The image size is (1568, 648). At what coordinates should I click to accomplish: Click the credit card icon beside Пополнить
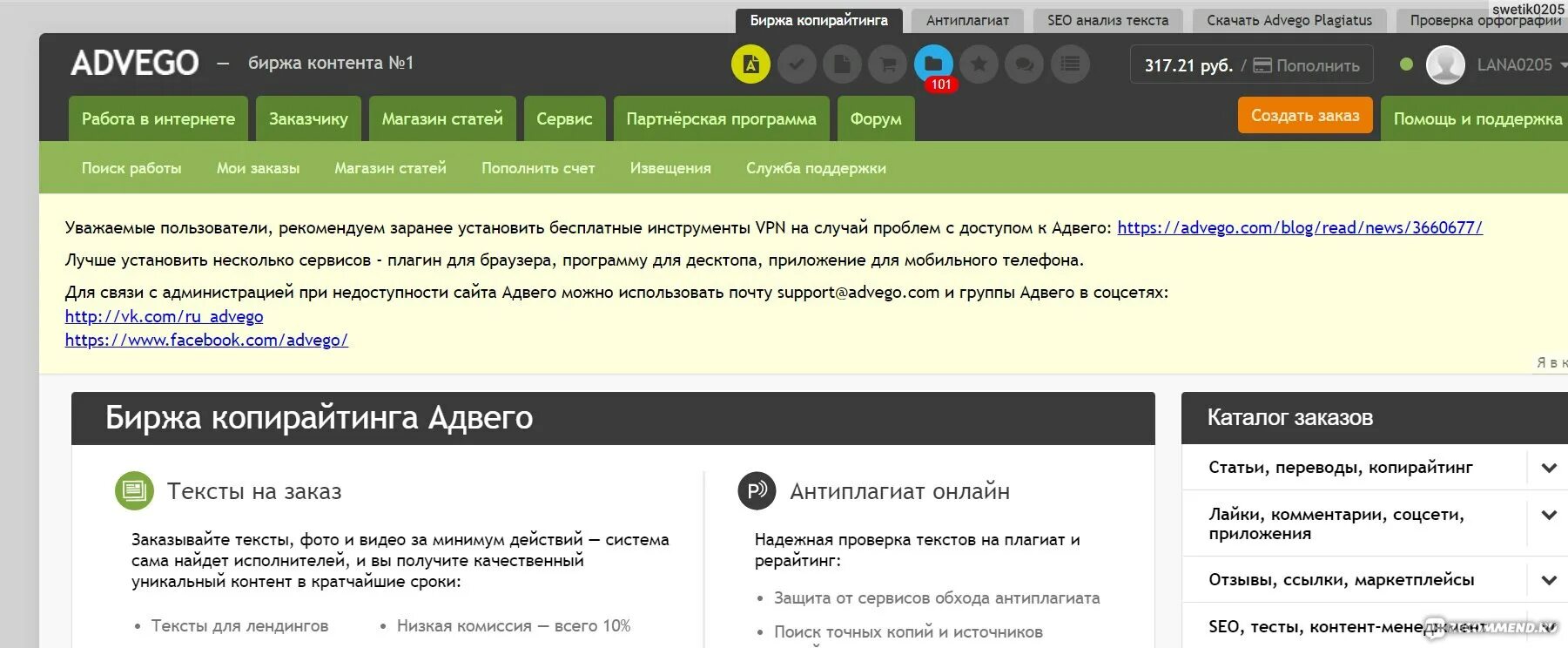tap(1262, 65)
